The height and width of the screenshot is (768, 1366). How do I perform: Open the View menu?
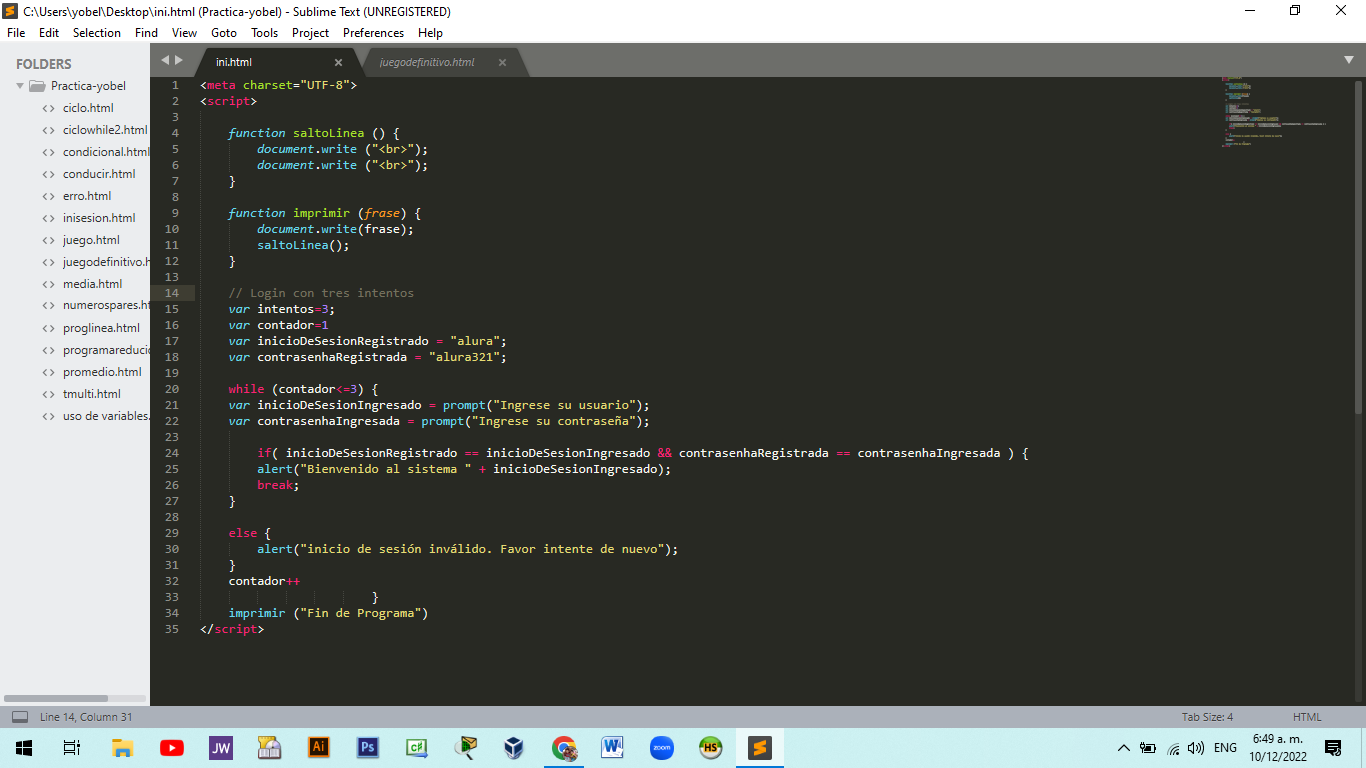point(185,33)
